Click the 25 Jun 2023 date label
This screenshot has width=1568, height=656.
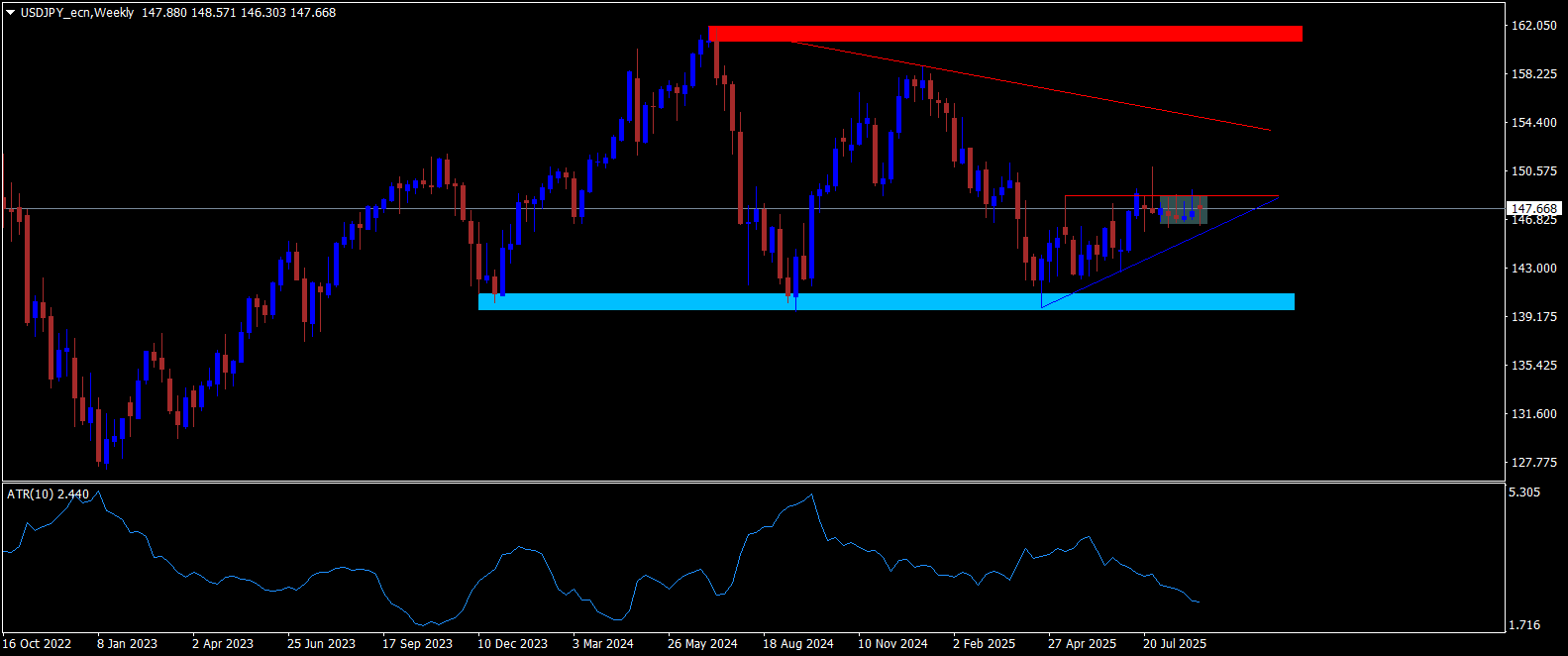[321, 644]
